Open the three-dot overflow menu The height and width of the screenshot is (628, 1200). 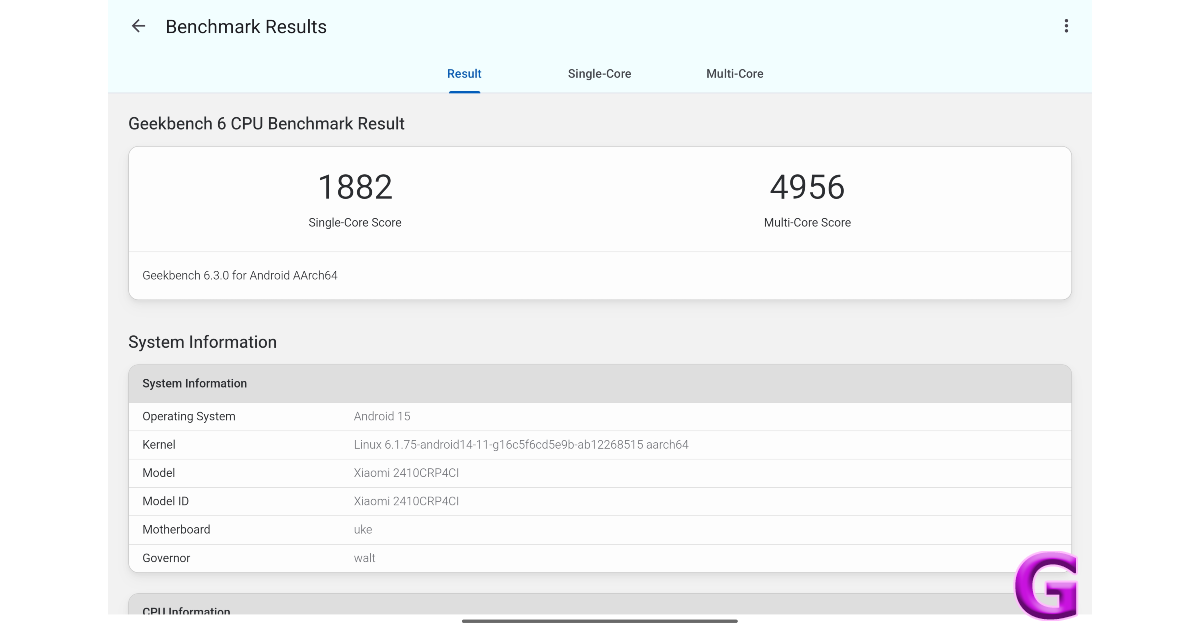coord(1066,26)
